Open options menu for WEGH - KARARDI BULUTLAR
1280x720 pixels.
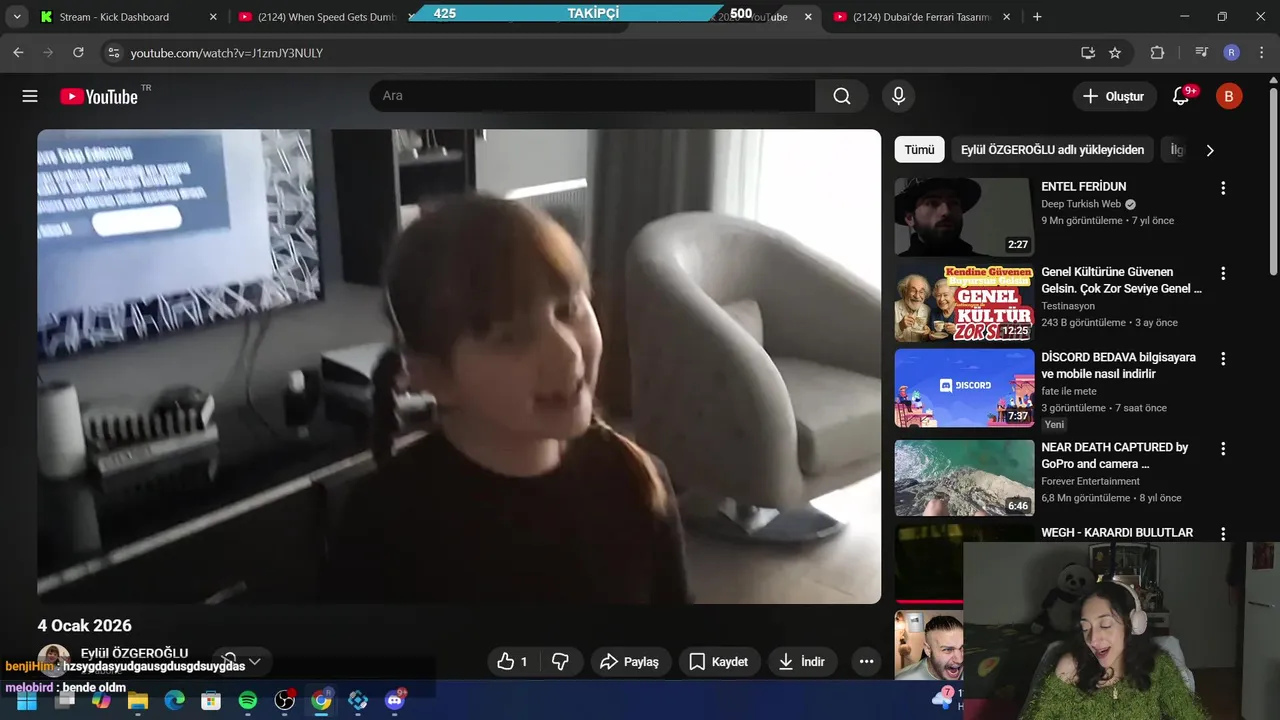(x=1222, y=534)
